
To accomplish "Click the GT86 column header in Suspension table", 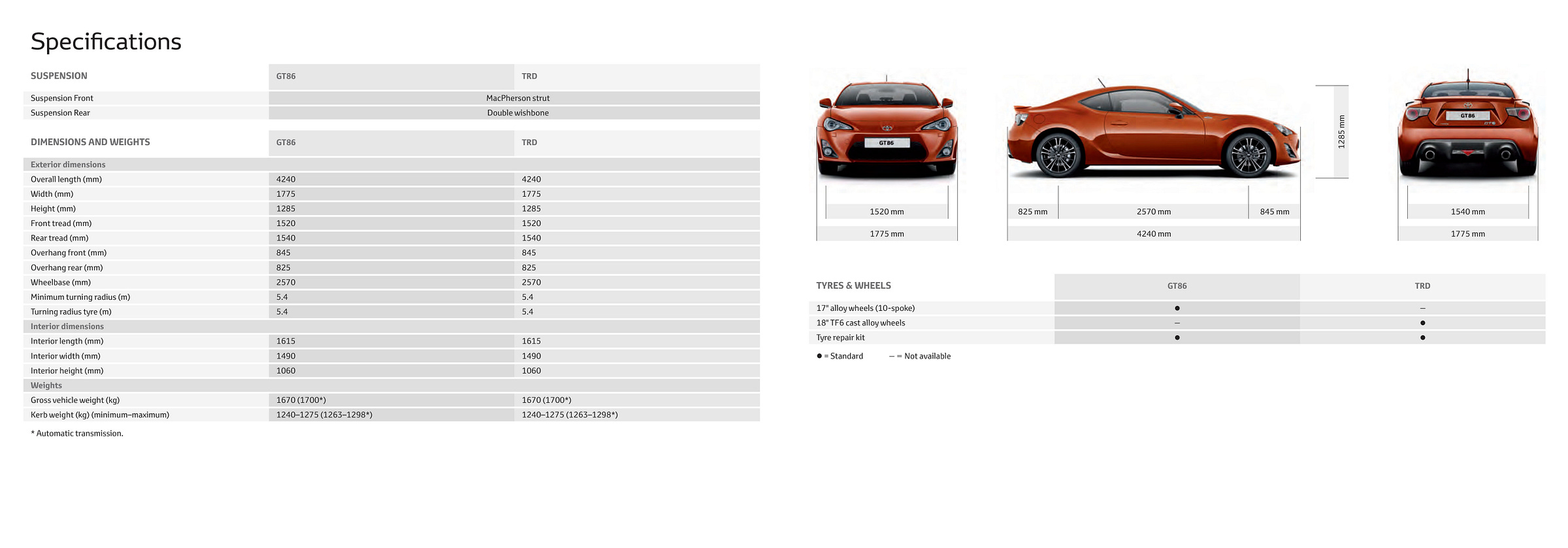I will [x=286, y=76].
